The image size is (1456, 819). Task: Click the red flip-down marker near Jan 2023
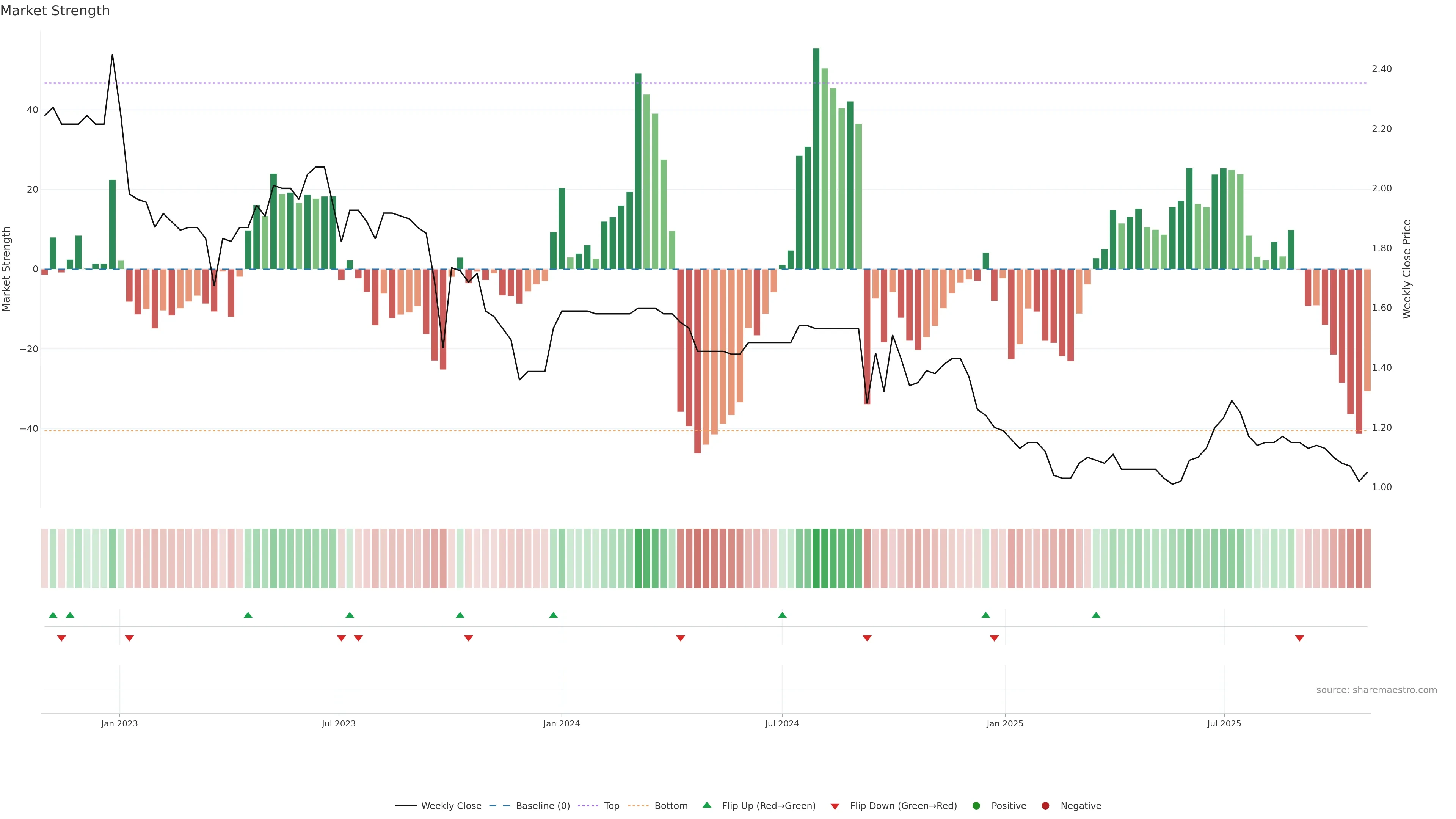click(129, 638)
